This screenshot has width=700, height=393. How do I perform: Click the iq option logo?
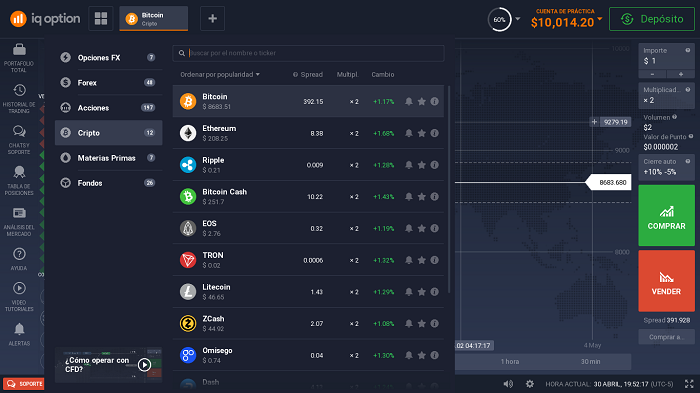[x=45, y=19]
